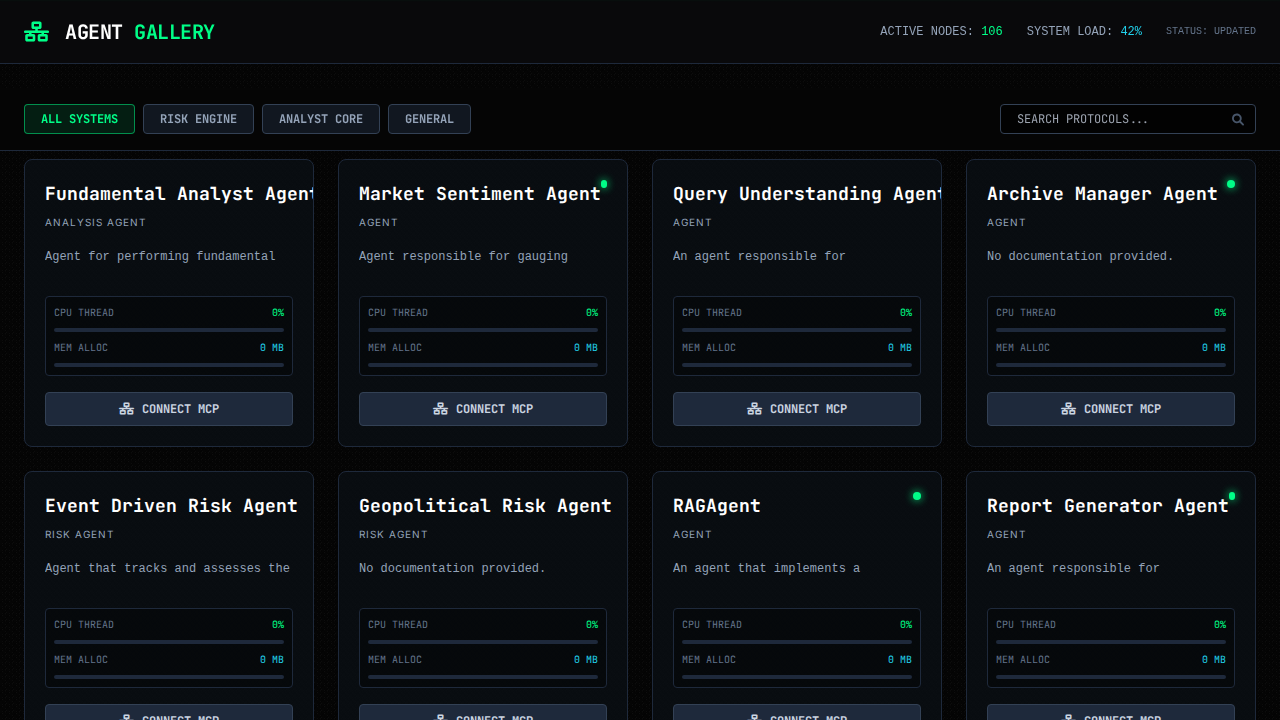Click Mem Alloc bar on Geopolitical Risk Agent
This screenshot has width=1280, height=720.
[x=483, y=676]
